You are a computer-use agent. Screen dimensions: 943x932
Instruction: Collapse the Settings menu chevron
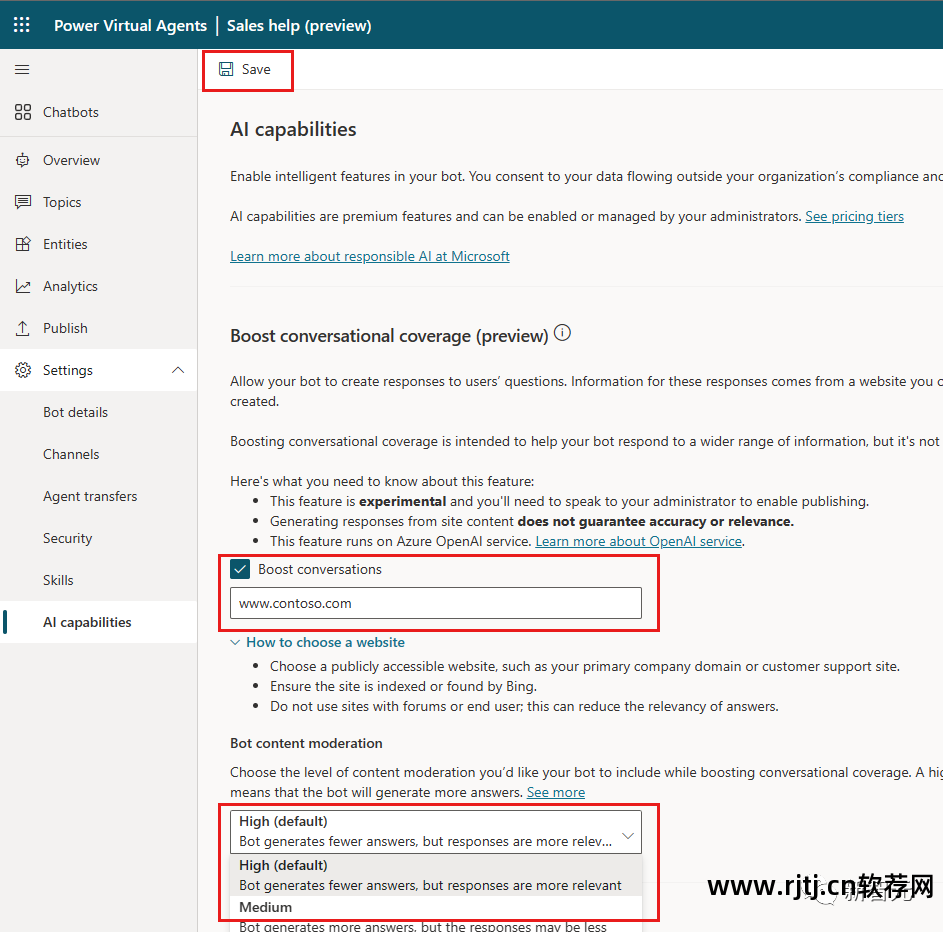click(178, 370)
